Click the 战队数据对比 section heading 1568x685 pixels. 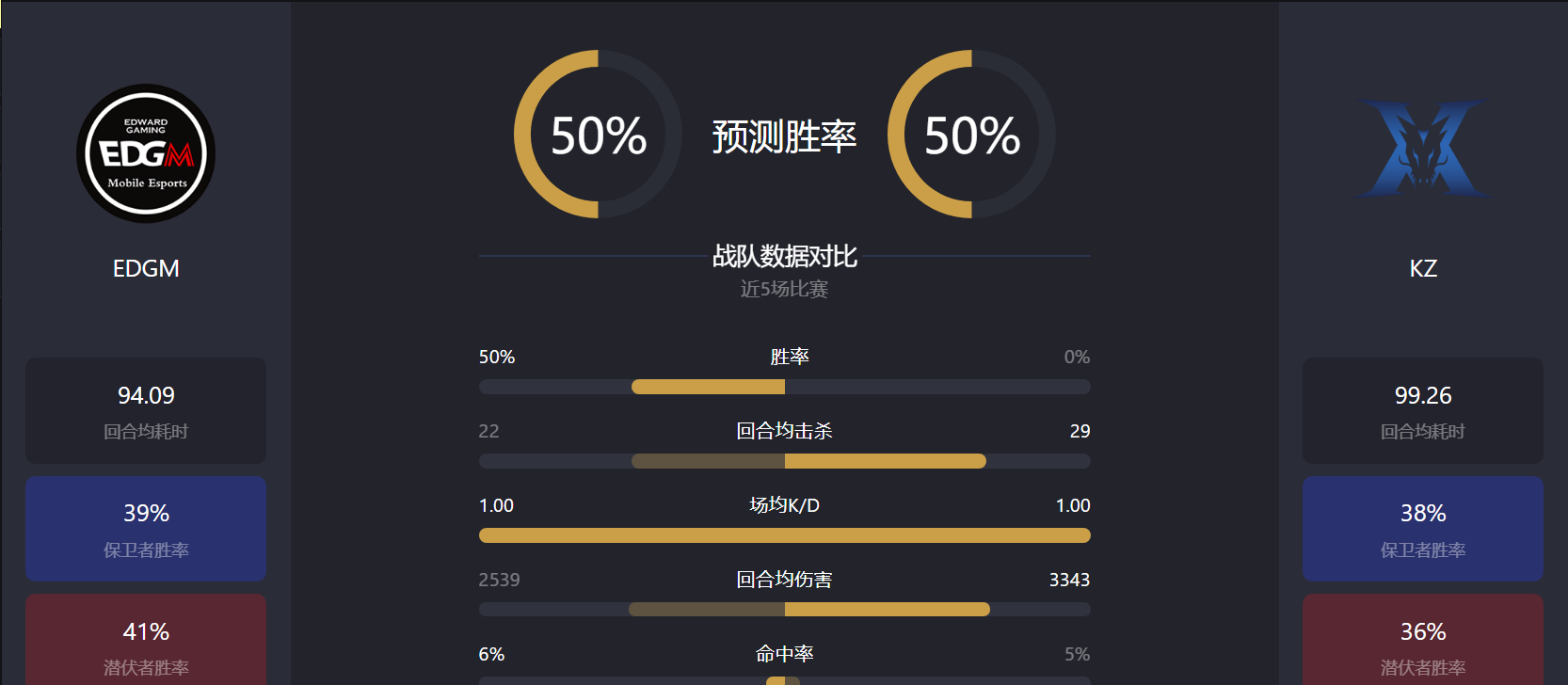tap(785, 256)
